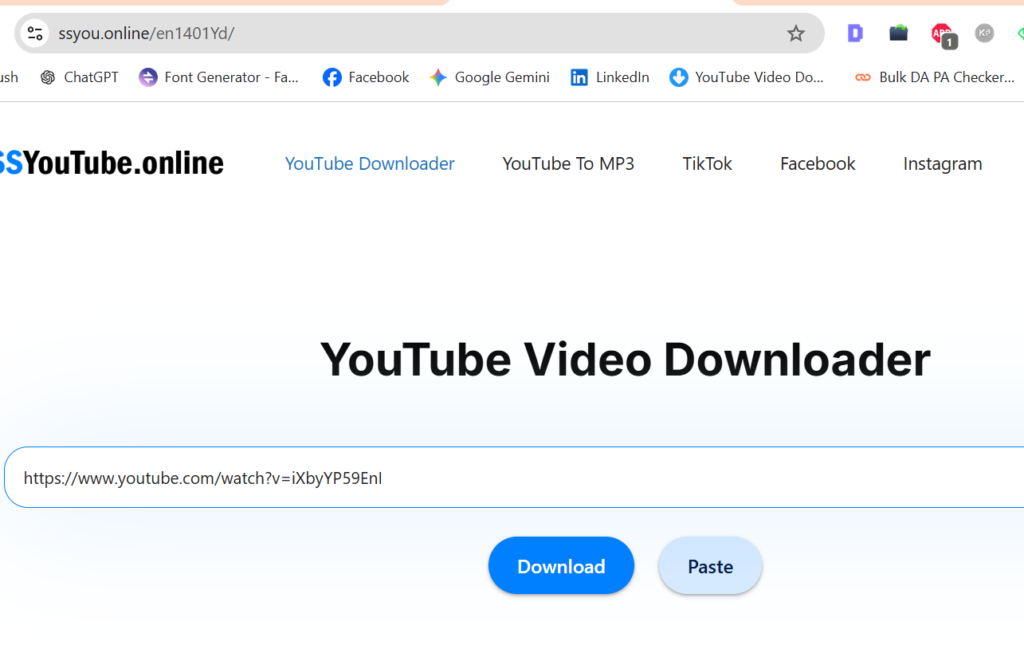
Task: Click the blue Download button
Action: coord(561,565)
